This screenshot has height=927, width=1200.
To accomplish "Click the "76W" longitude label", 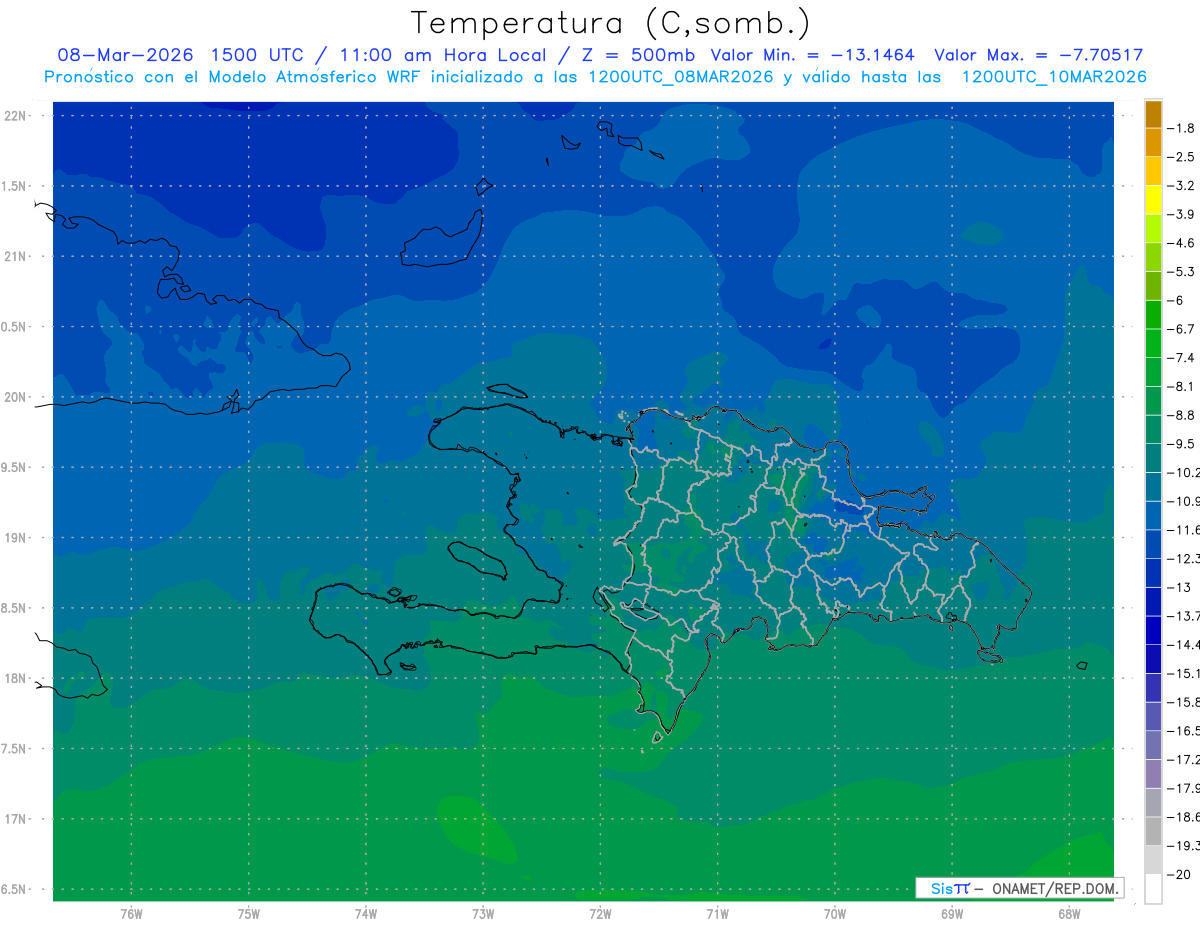I will click(x=131, y=914).
